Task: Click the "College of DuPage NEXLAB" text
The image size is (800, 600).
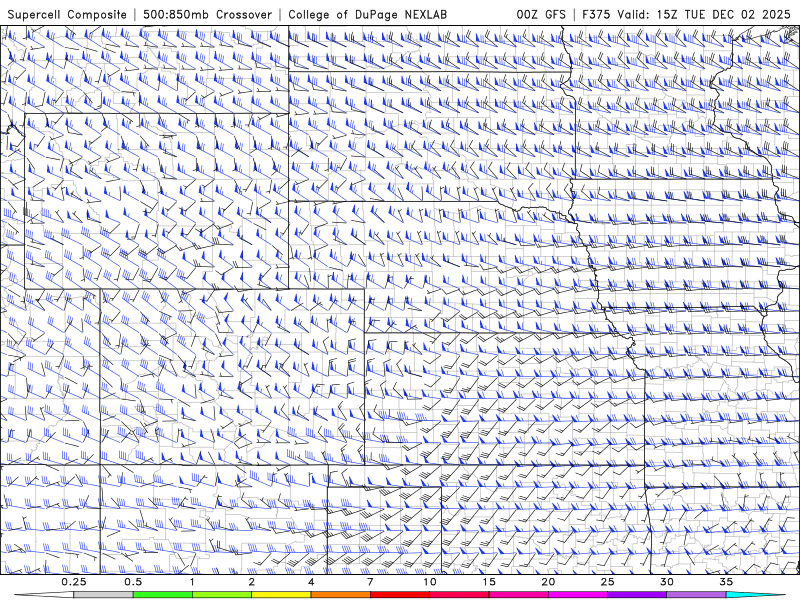Action: [367, 14]
